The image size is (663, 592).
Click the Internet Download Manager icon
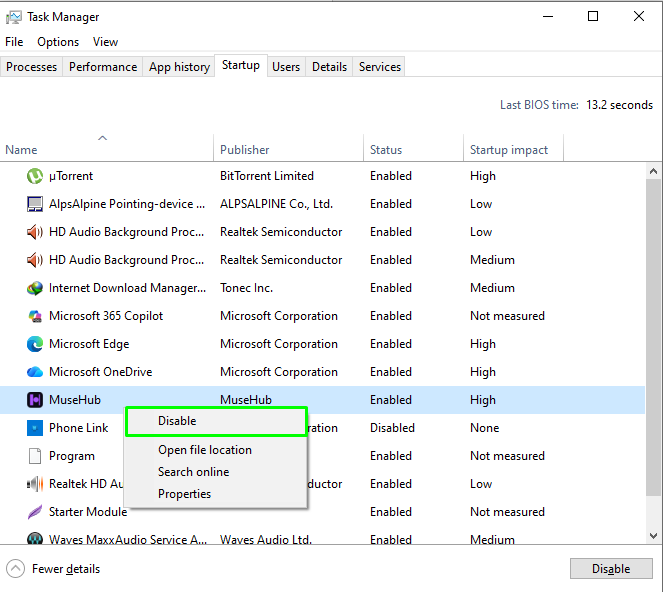point(35,288)
